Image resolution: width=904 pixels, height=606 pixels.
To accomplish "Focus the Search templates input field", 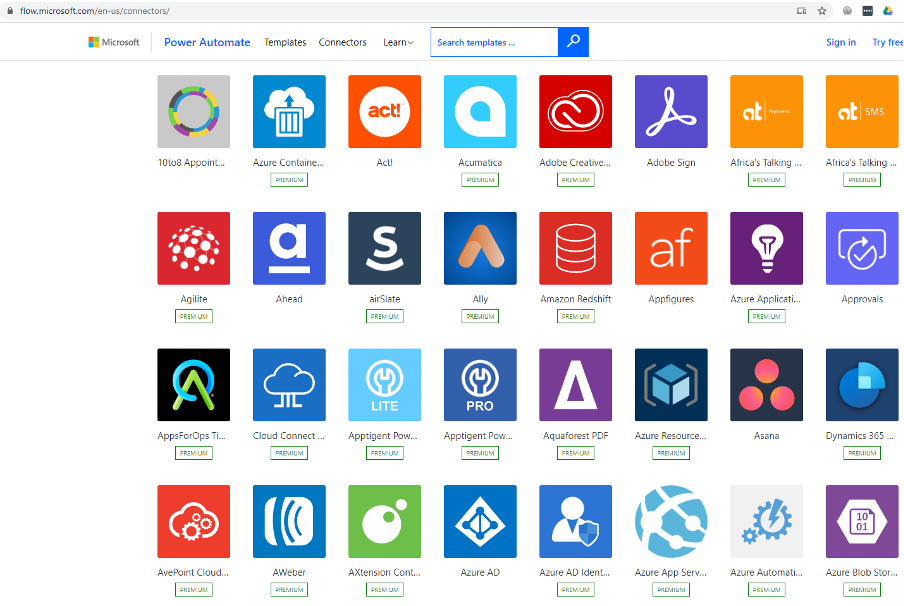I will point(494,43).
